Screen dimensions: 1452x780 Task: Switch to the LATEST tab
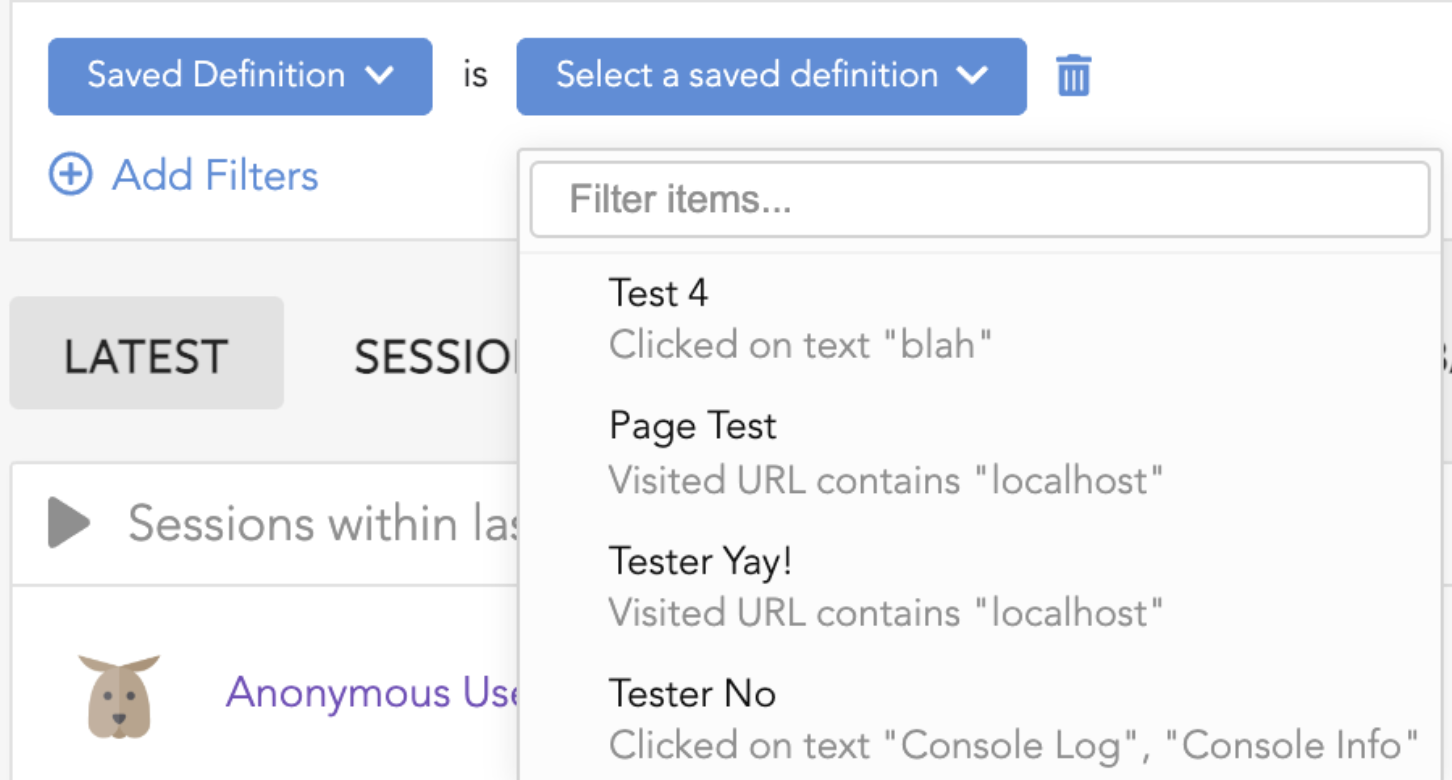click(x=146, y=355)
